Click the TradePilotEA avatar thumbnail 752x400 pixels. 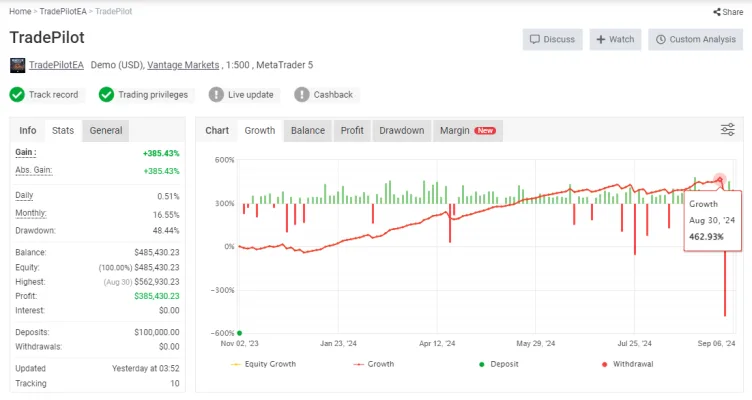click(17, 65)
